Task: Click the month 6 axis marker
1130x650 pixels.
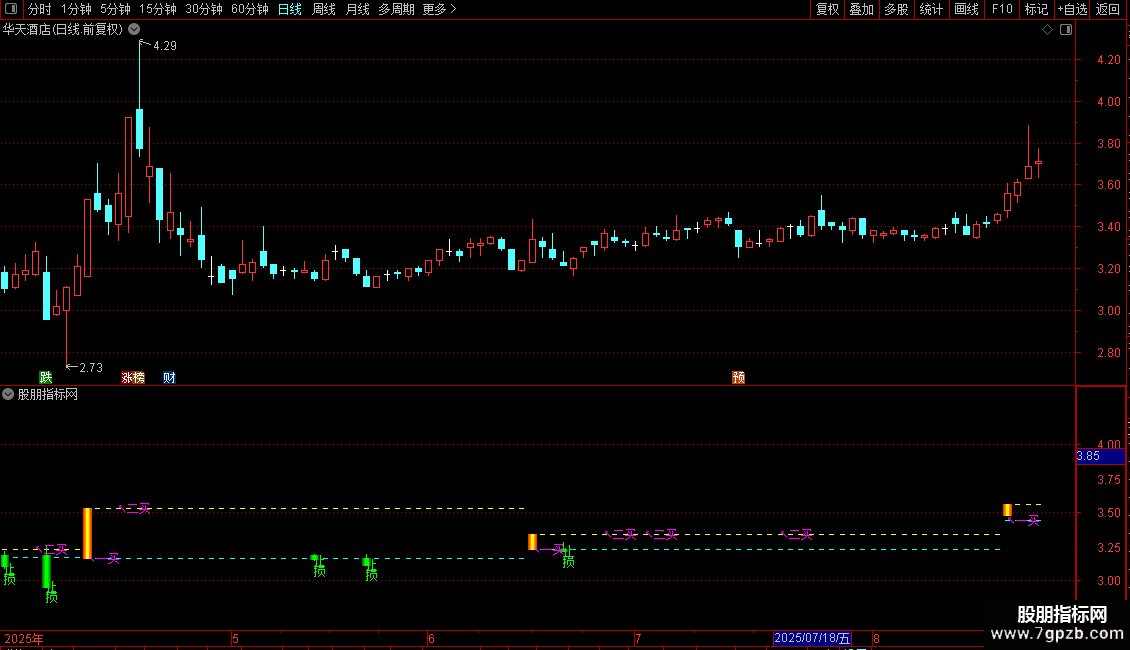Action: click(x=431, y=638)
